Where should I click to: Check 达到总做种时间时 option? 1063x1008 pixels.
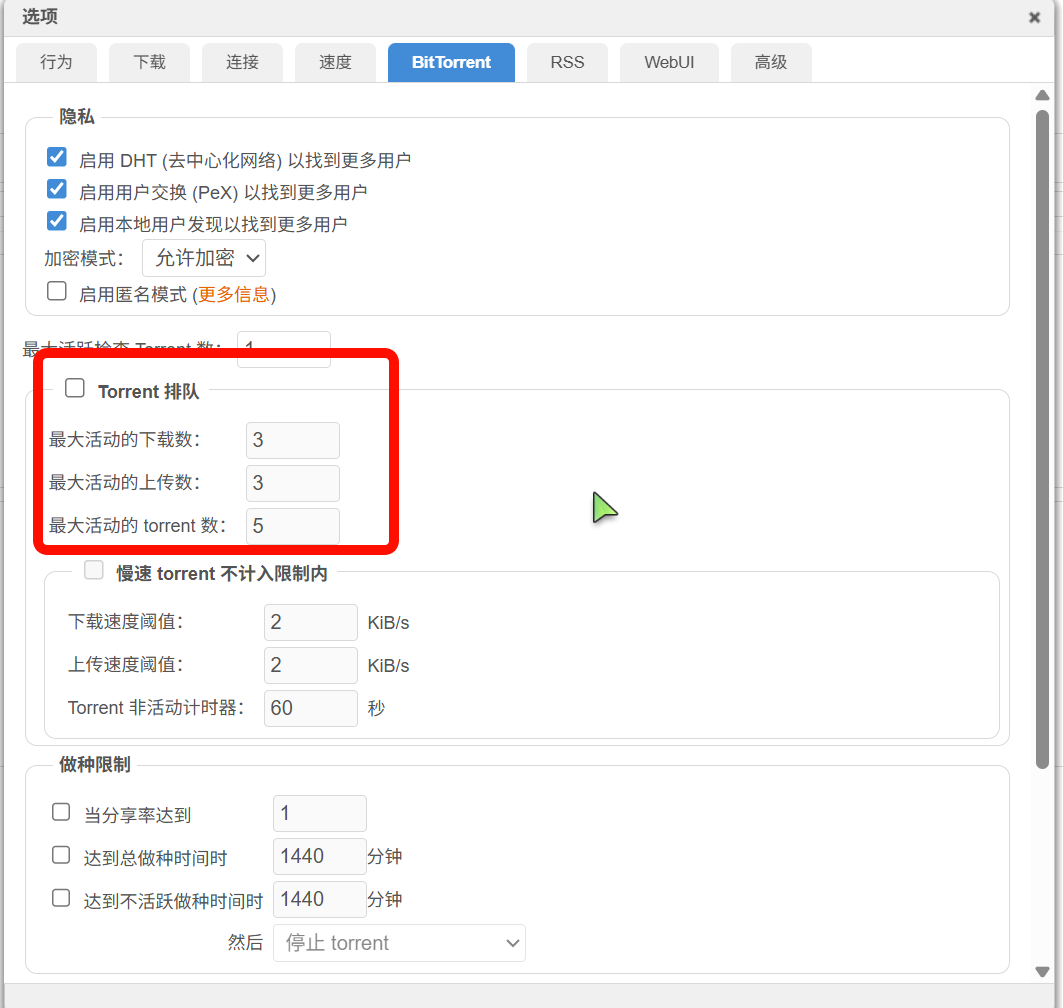[x=61, y=855]
